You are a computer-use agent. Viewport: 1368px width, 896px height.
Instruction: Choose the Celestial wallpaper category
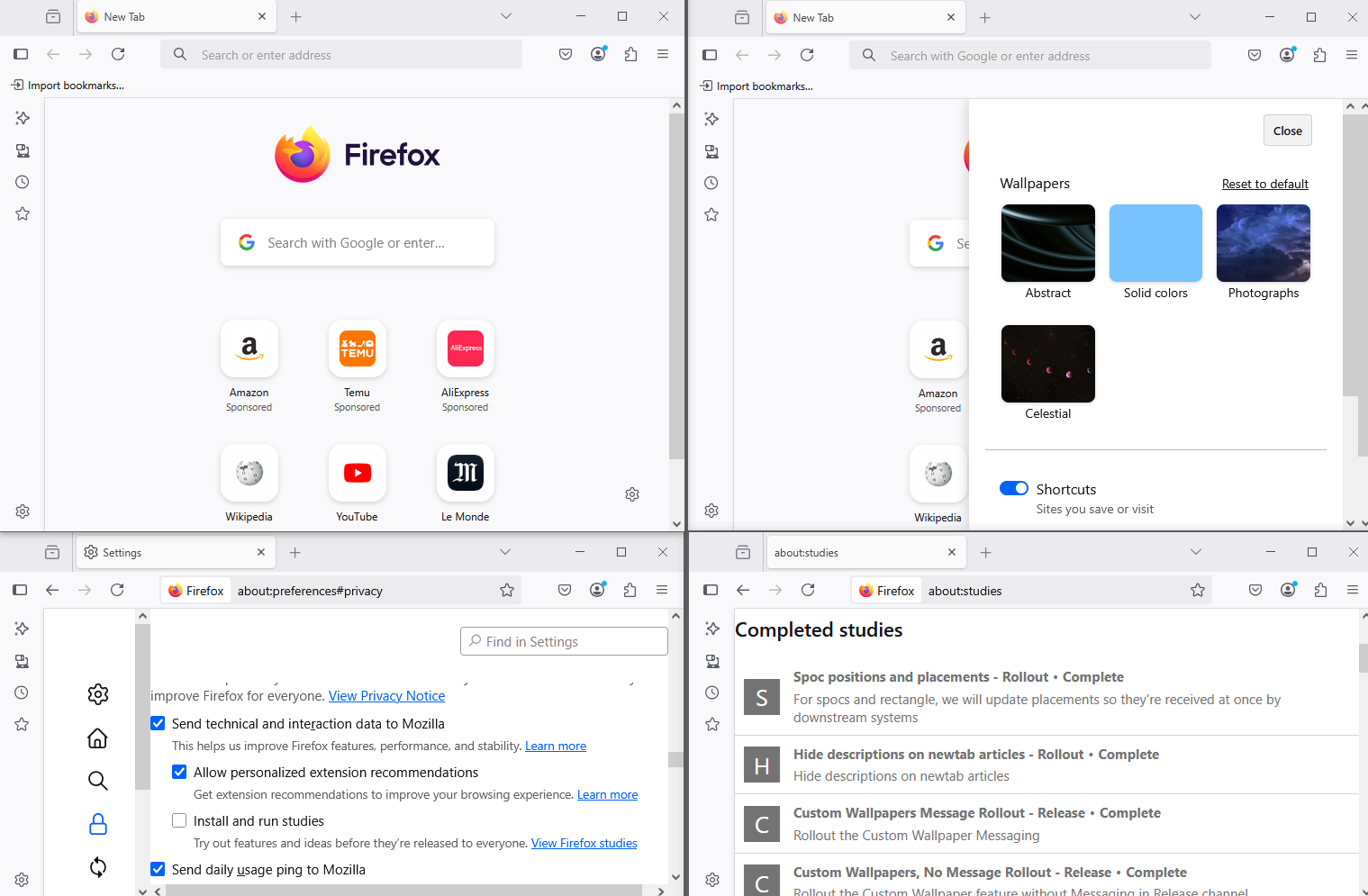click(1048, 364)
